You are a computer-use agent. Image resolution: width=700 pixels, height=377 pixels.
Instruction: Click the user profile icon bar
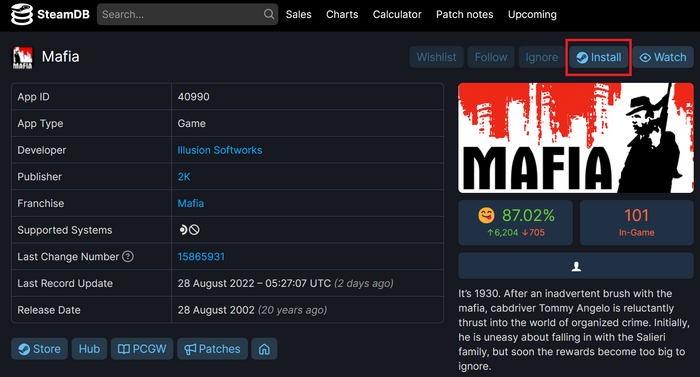[x=576, y=267]
